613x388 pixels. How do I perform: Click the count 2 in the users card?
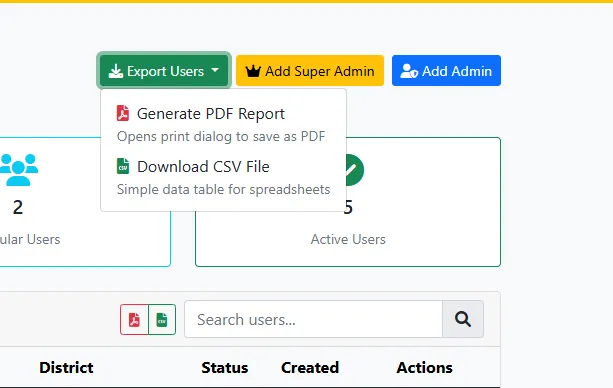click(x=18, y=207)
